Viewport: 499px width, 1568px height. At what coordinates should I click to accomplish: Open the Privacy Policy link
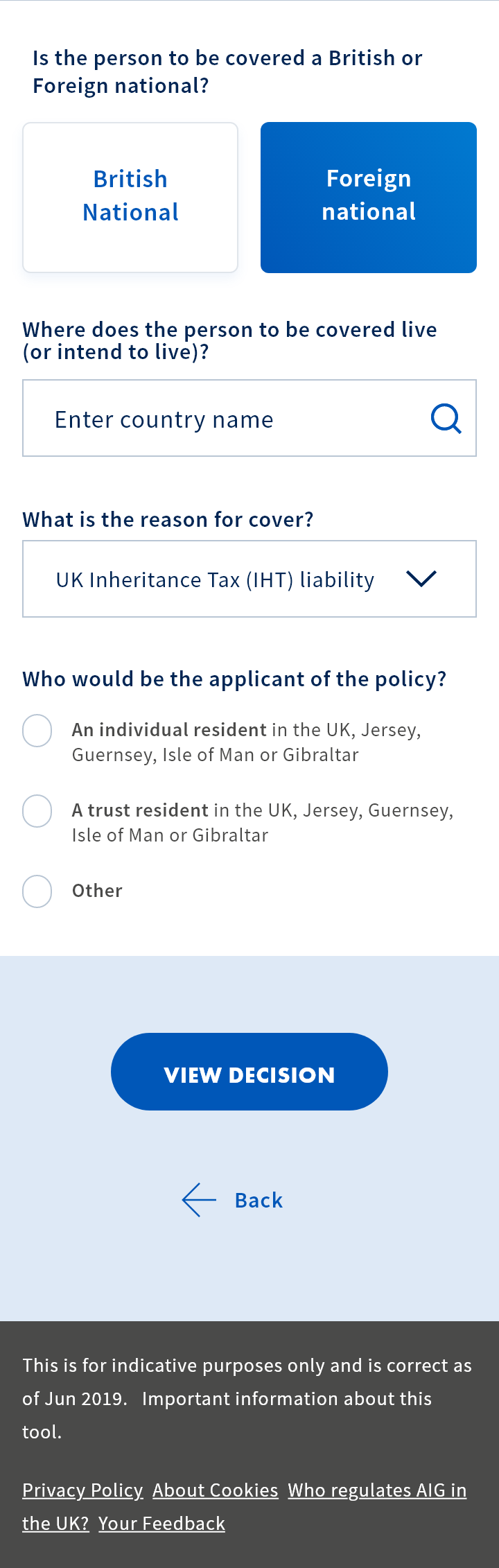pyautogui.click(x=82, y=1490)
